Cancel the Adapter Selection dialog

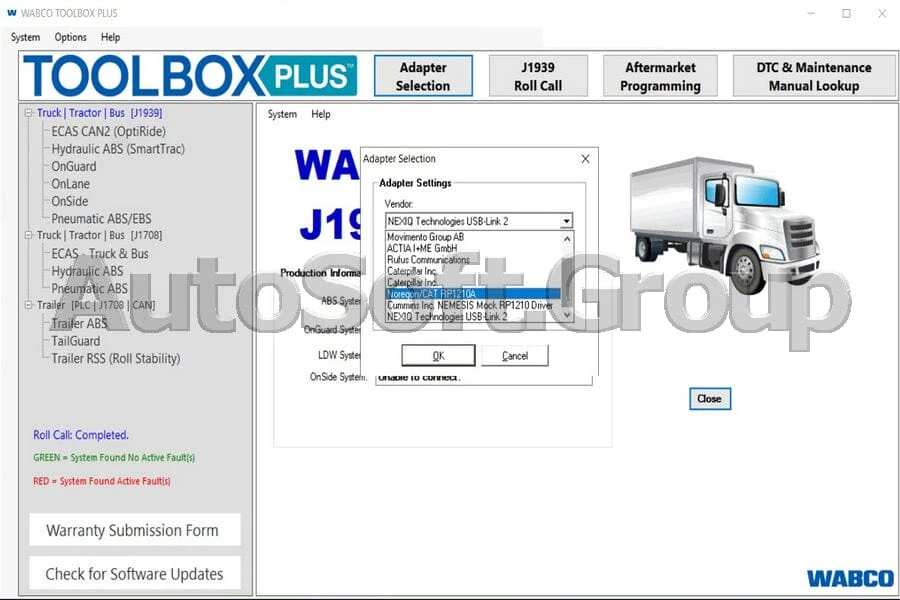coord(515,355)
